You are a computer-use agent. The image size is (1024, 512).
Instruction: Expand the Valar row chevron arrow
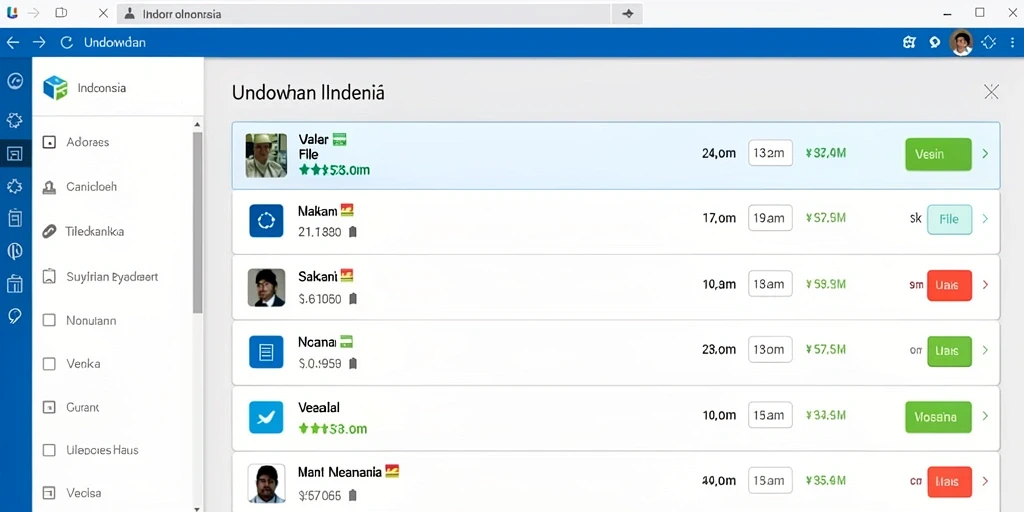985,154
